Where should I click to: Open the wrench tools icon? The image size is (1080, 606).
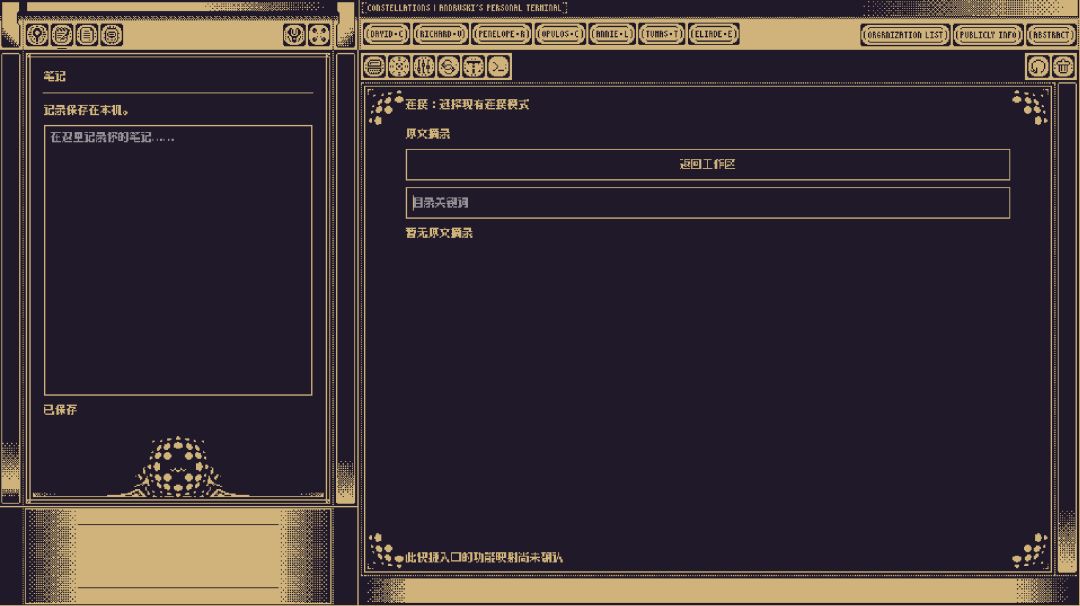coord(294,34)
